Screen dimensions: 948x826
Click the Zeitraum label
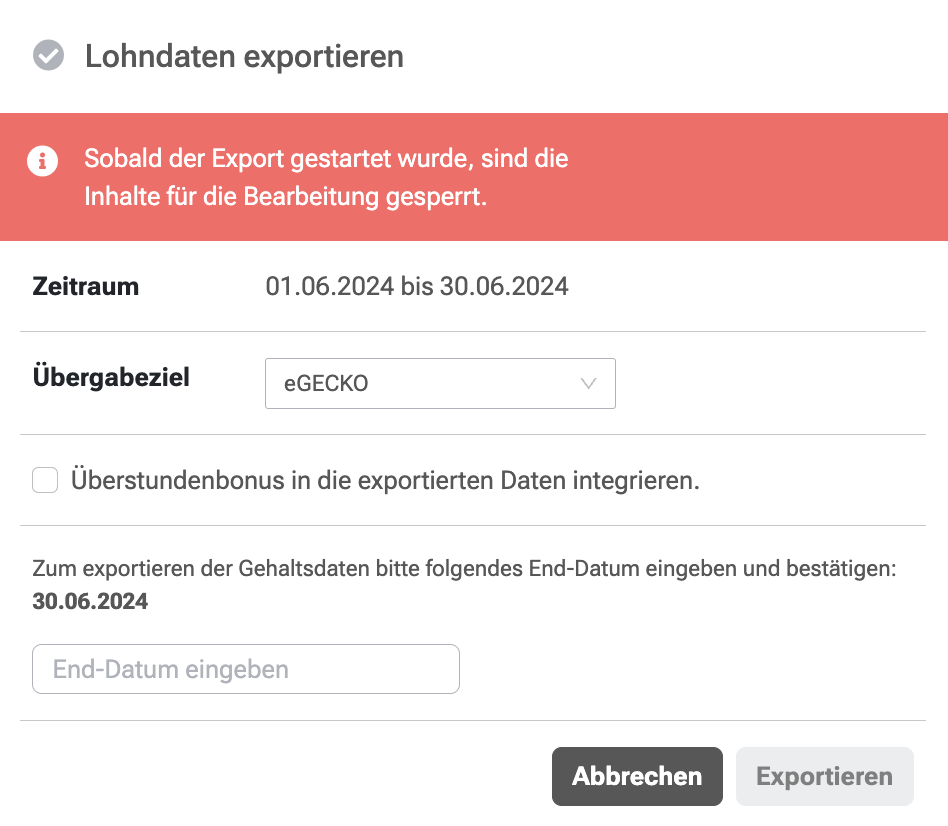coord(86,286)
